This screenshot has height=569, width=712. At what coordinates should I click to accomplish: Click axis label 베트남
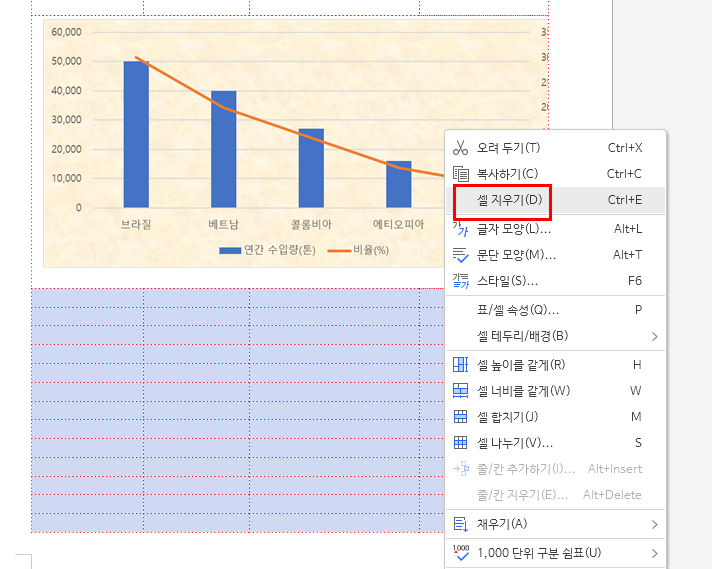tap(223, 224)
